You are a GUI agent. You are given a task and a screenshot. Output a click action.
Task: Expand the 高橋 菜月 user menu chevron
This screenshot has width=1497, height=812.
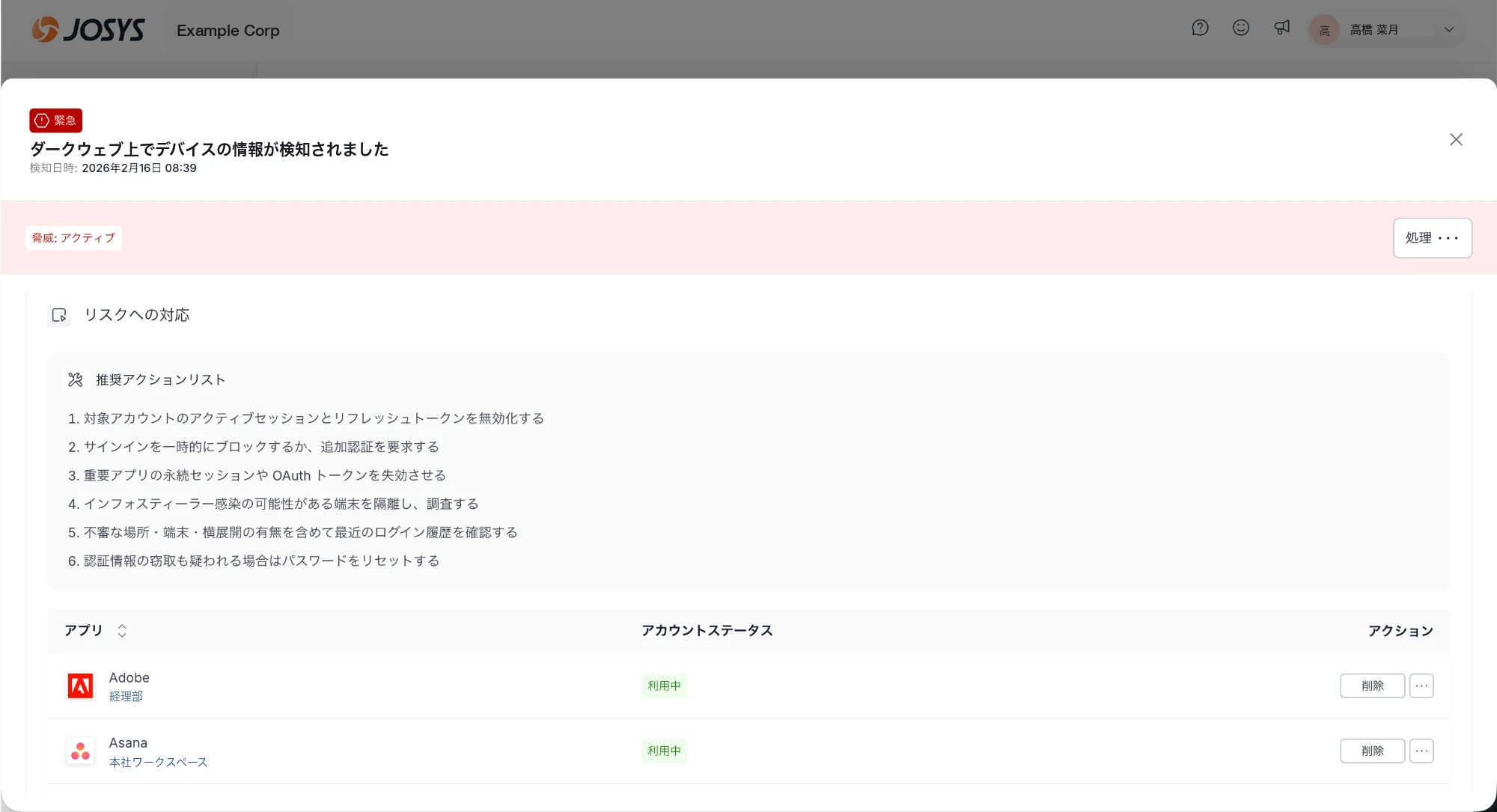tap(1449, 30)
